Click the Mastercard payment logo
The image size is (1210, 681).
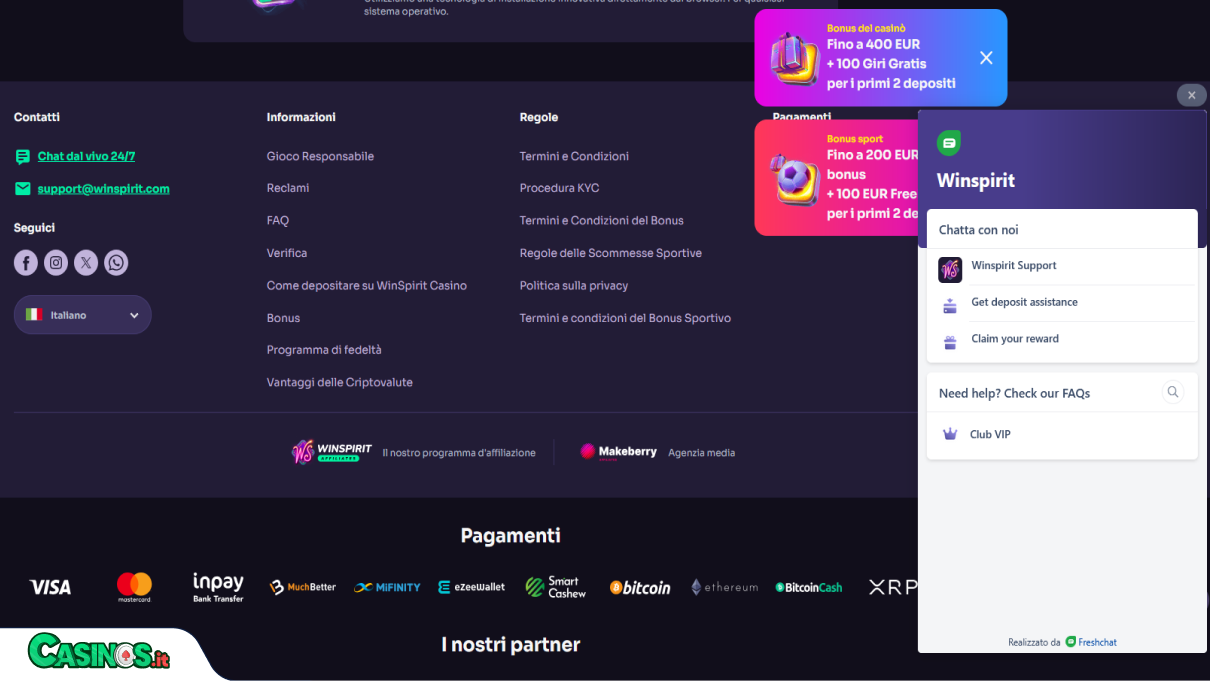coord(134,587)
